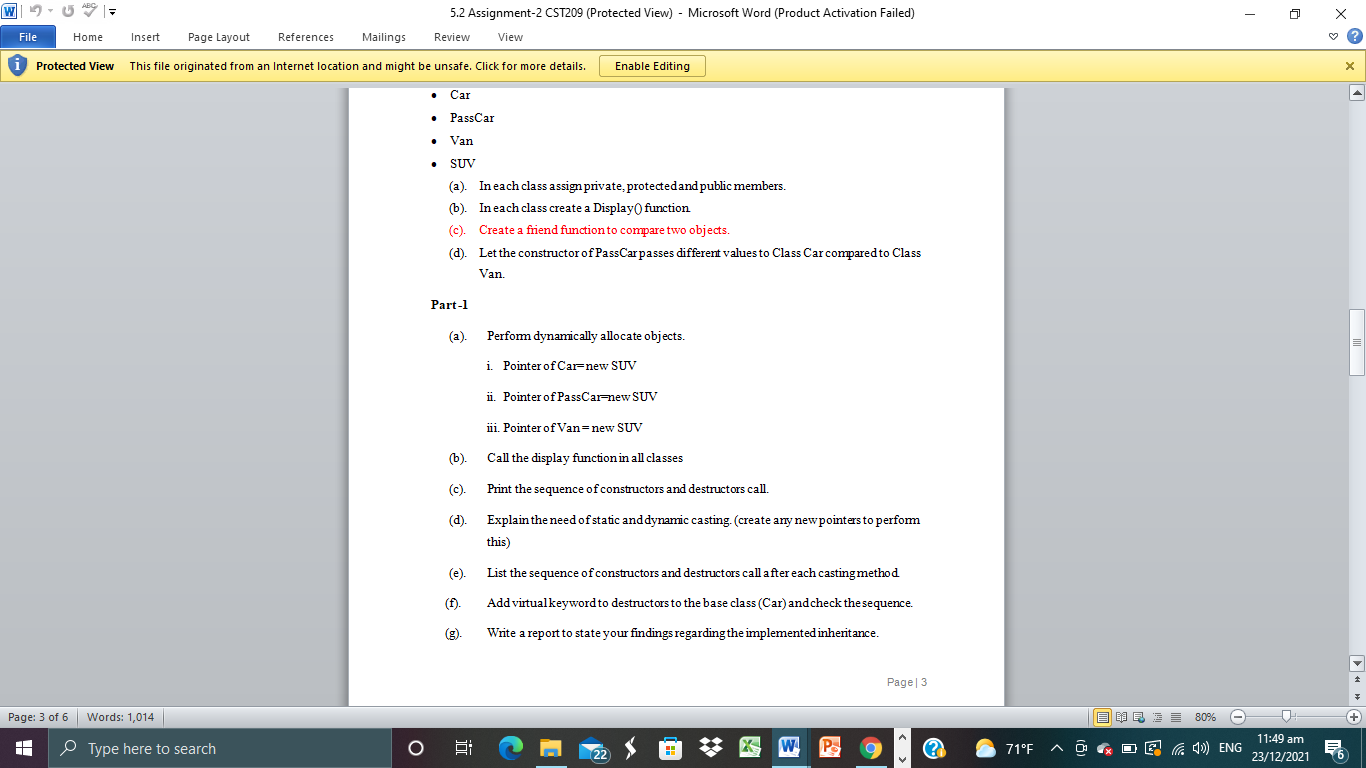
Task: Click the Redo icon next to Undo
Action: [x=68, y=11]
